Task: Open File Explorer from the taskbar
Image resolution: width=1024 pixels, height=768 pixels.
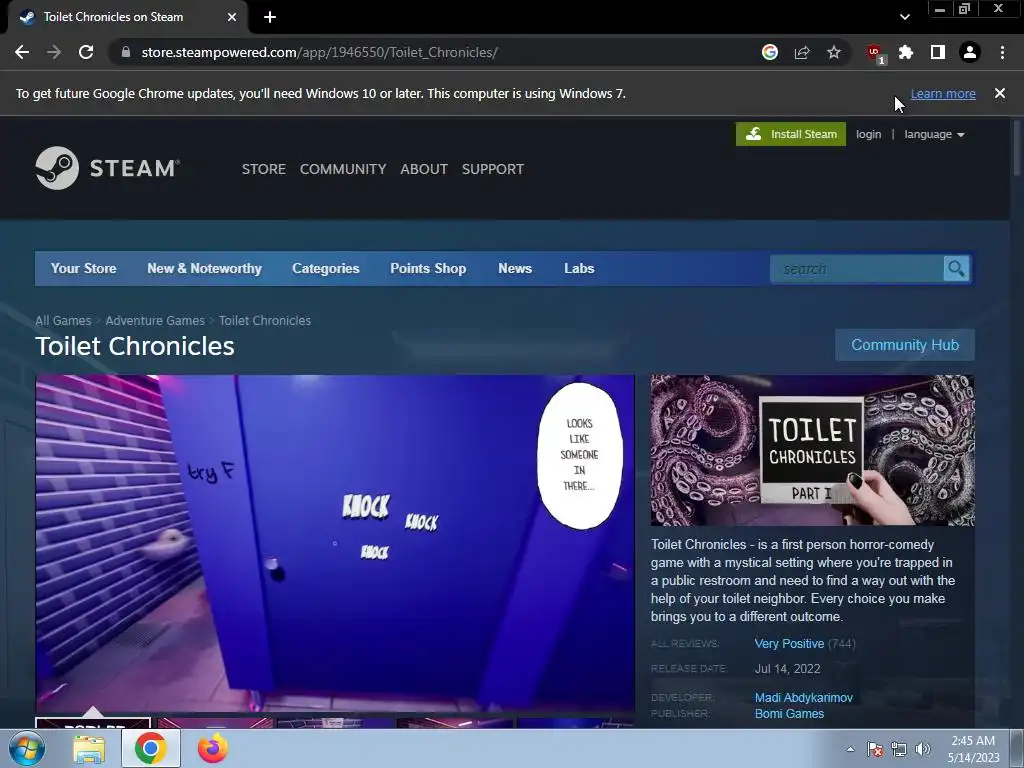Action: pyautogui.click(x=89, y=749)
